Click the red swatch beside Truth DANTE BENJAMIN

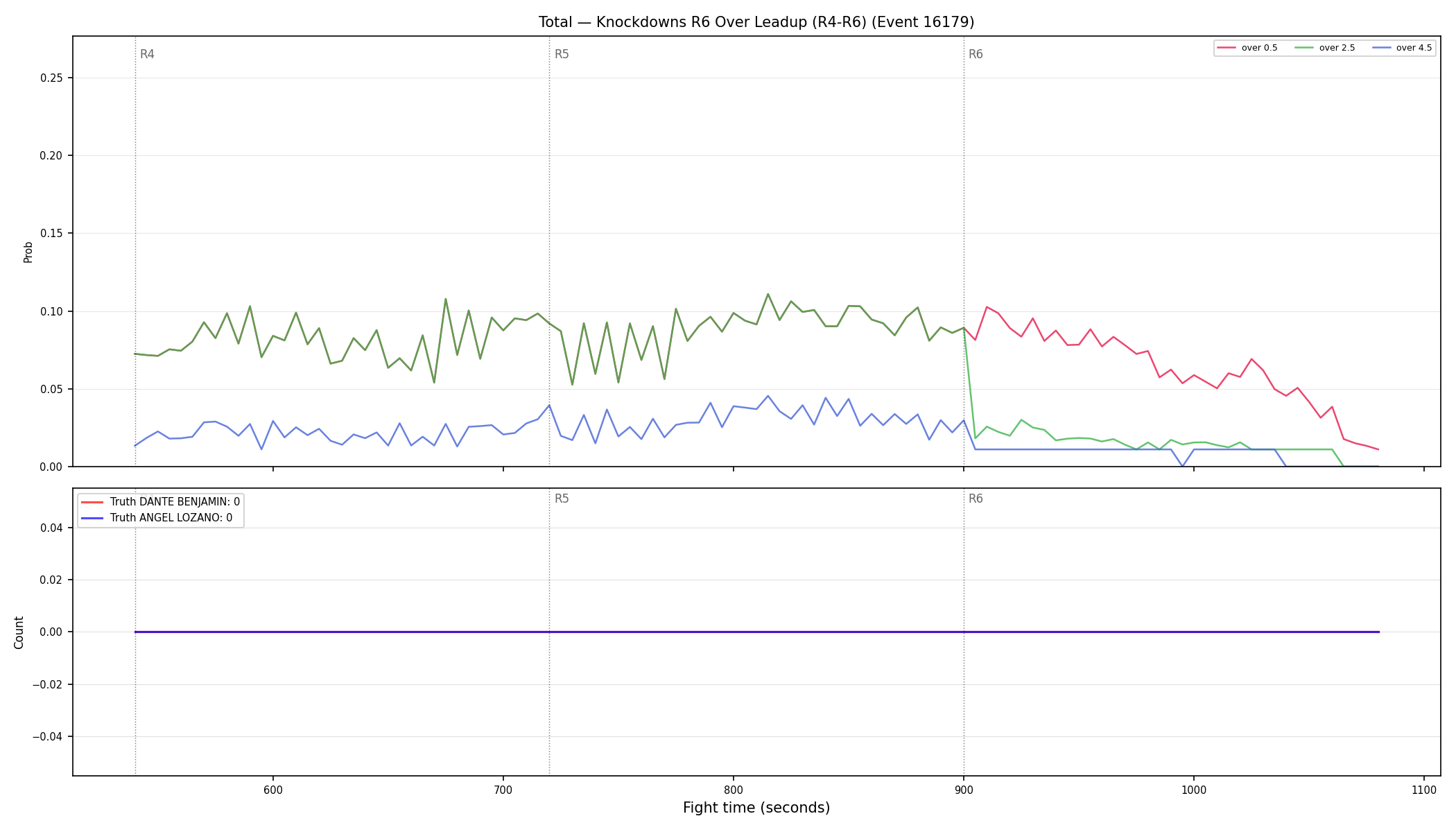pos(93,502)
